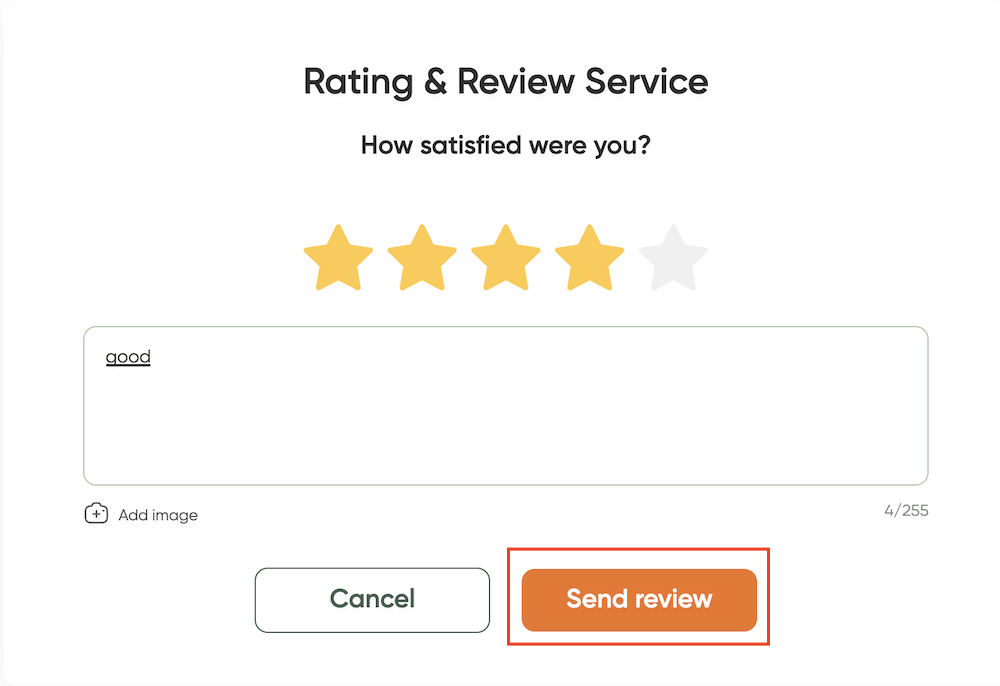Set the rating to three stars
1000x686 pixels.
(x=506, y=258)
